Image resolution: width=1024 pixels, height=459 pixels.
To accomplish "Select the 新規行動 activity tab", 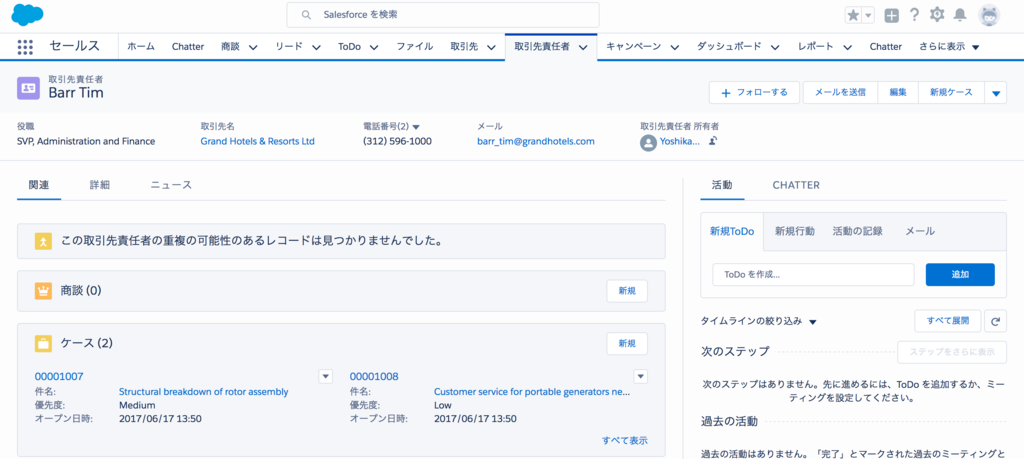I will (x=795, y=231).
